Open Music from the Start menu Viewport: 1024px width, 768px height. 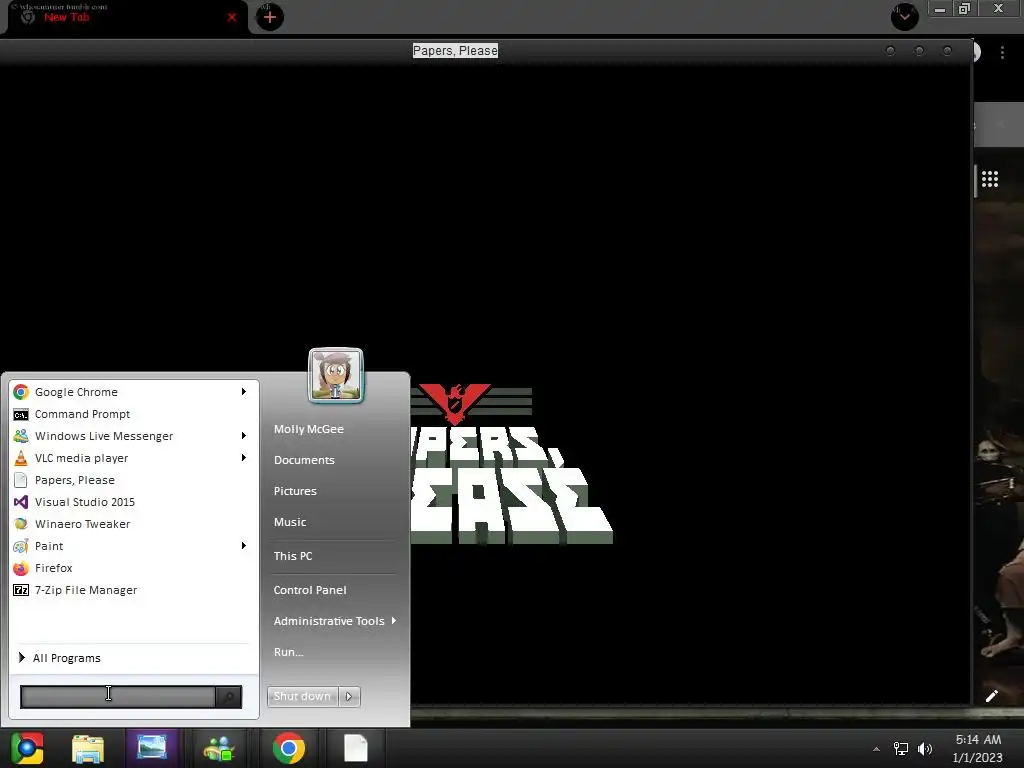pyautogui.click(x=290, y=522)
